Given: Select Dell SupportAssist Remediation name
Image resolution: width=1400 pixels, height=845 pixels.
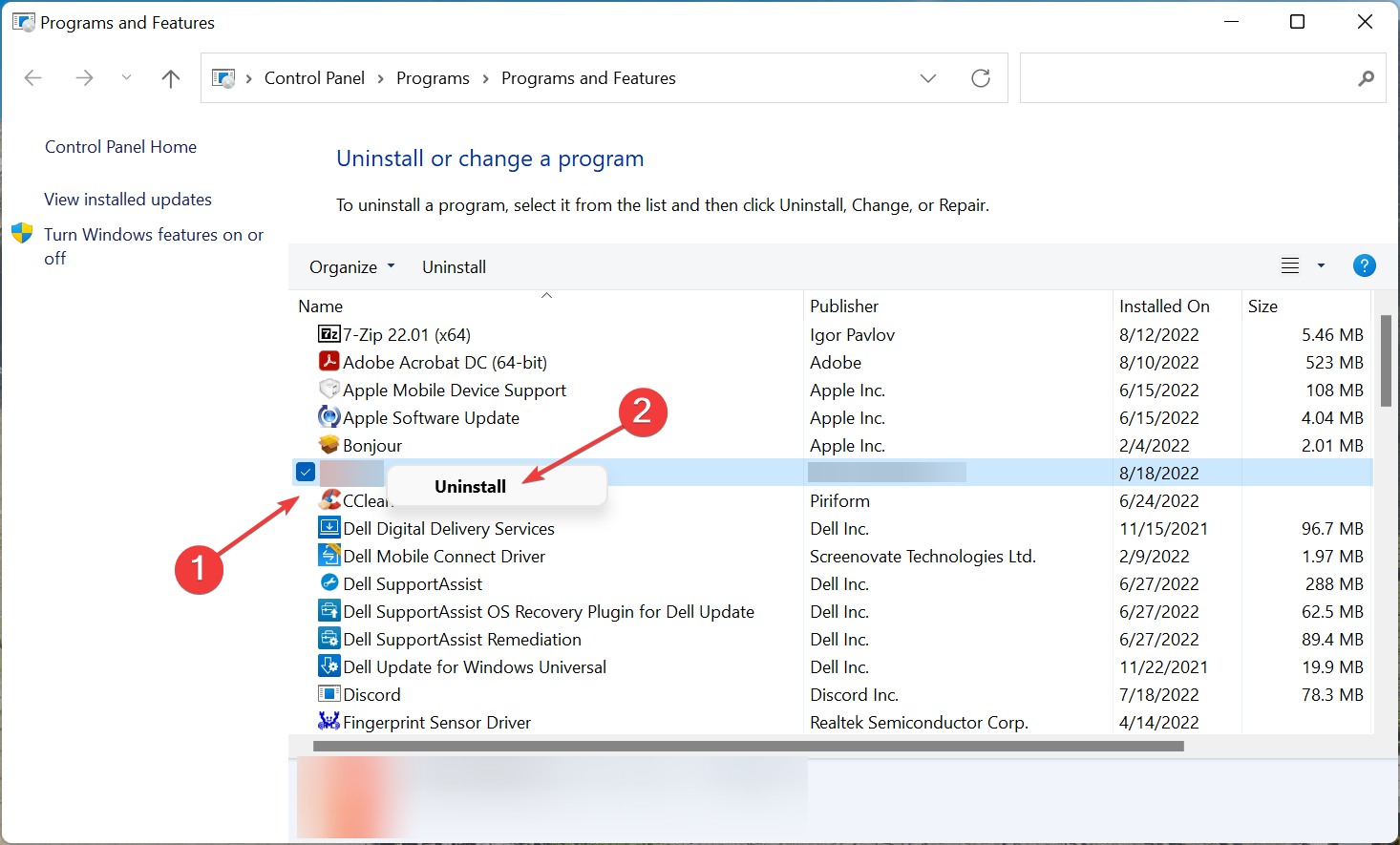Looking at the screenshot, I should click(462, 640).
